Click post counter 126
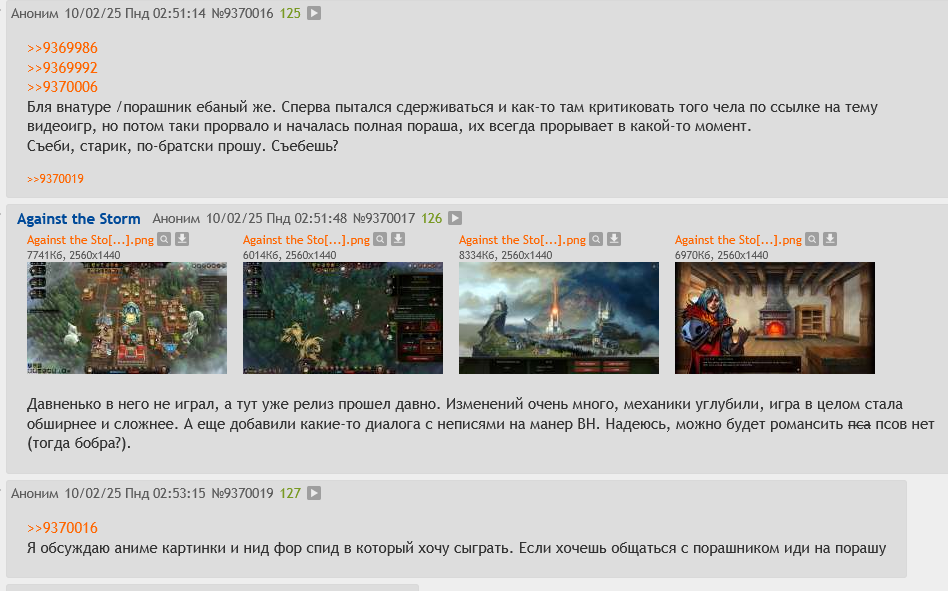This screenshot has height=591, width=948. tap(432, 218)
